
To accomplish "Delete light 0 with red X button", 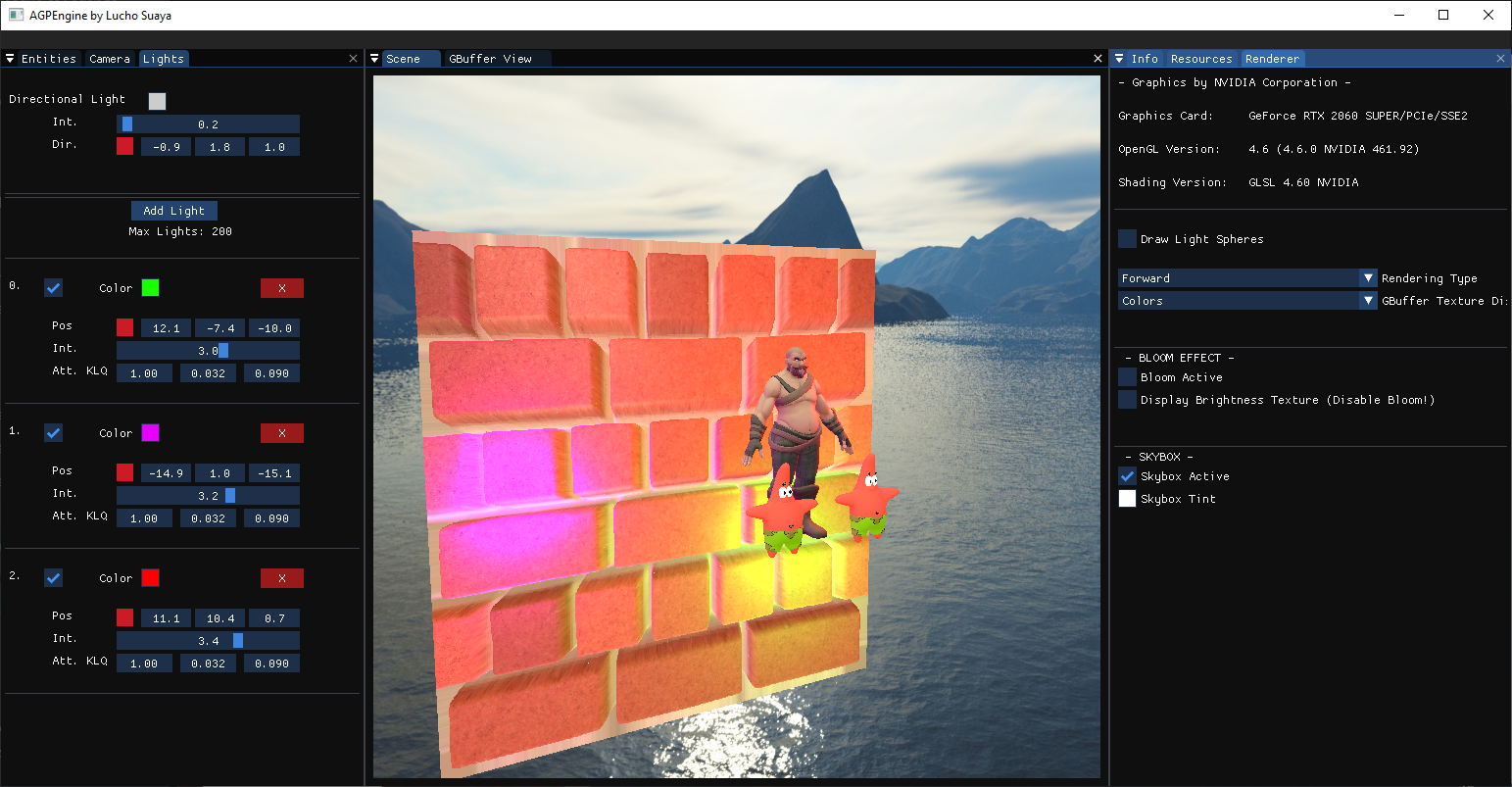I will [282, 288].
